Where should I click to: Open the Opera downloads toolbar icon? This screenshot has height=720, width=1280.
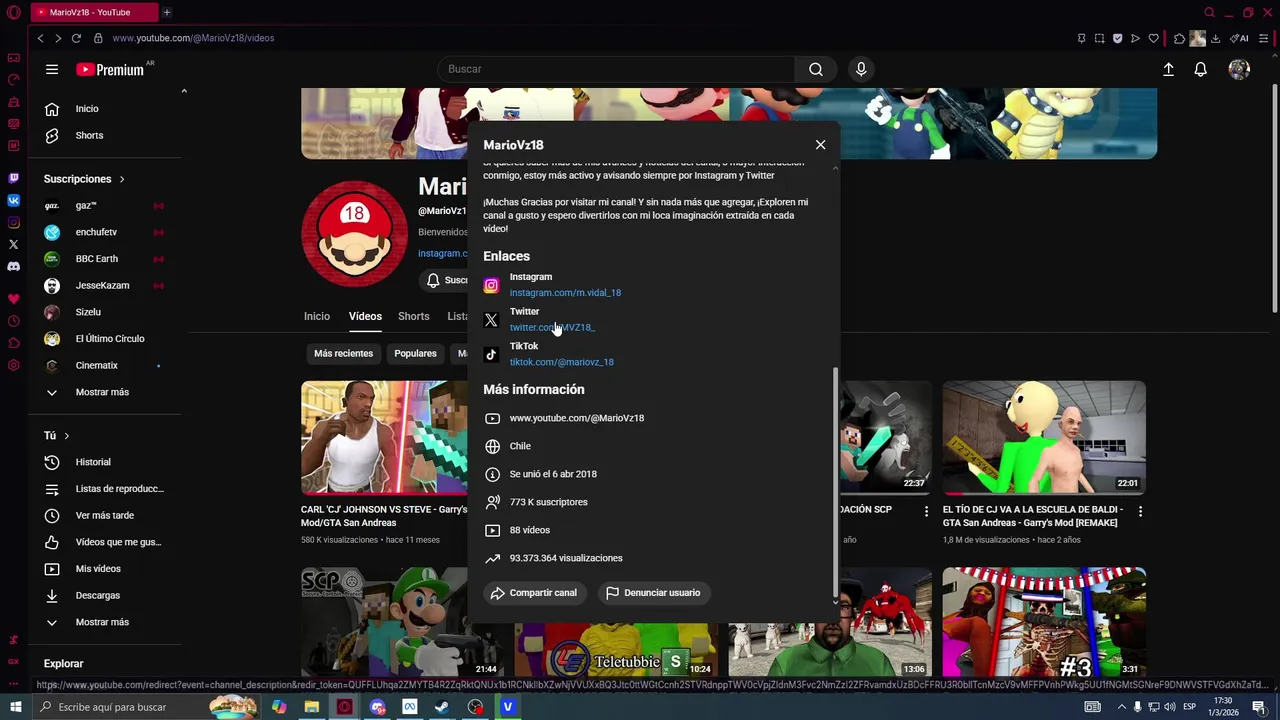(x=1215, y=38)
